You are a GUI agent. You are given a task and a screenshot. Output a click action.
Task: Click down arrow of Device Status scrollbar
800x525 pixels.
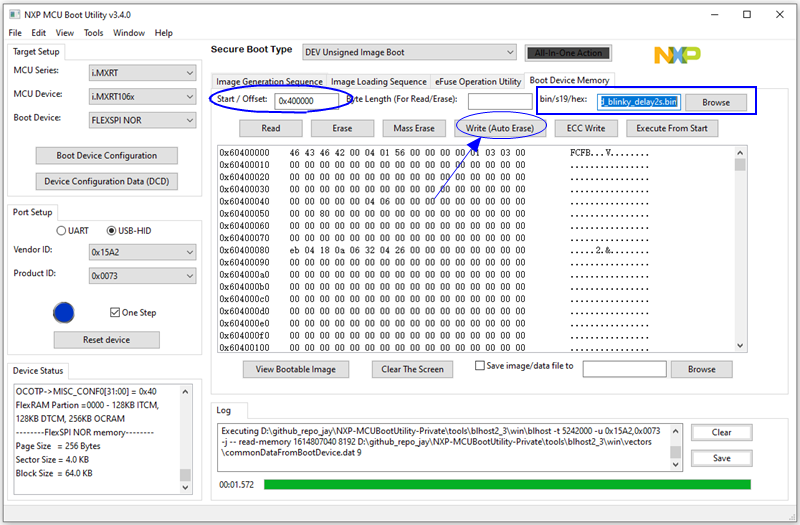(x=185, y=487)
